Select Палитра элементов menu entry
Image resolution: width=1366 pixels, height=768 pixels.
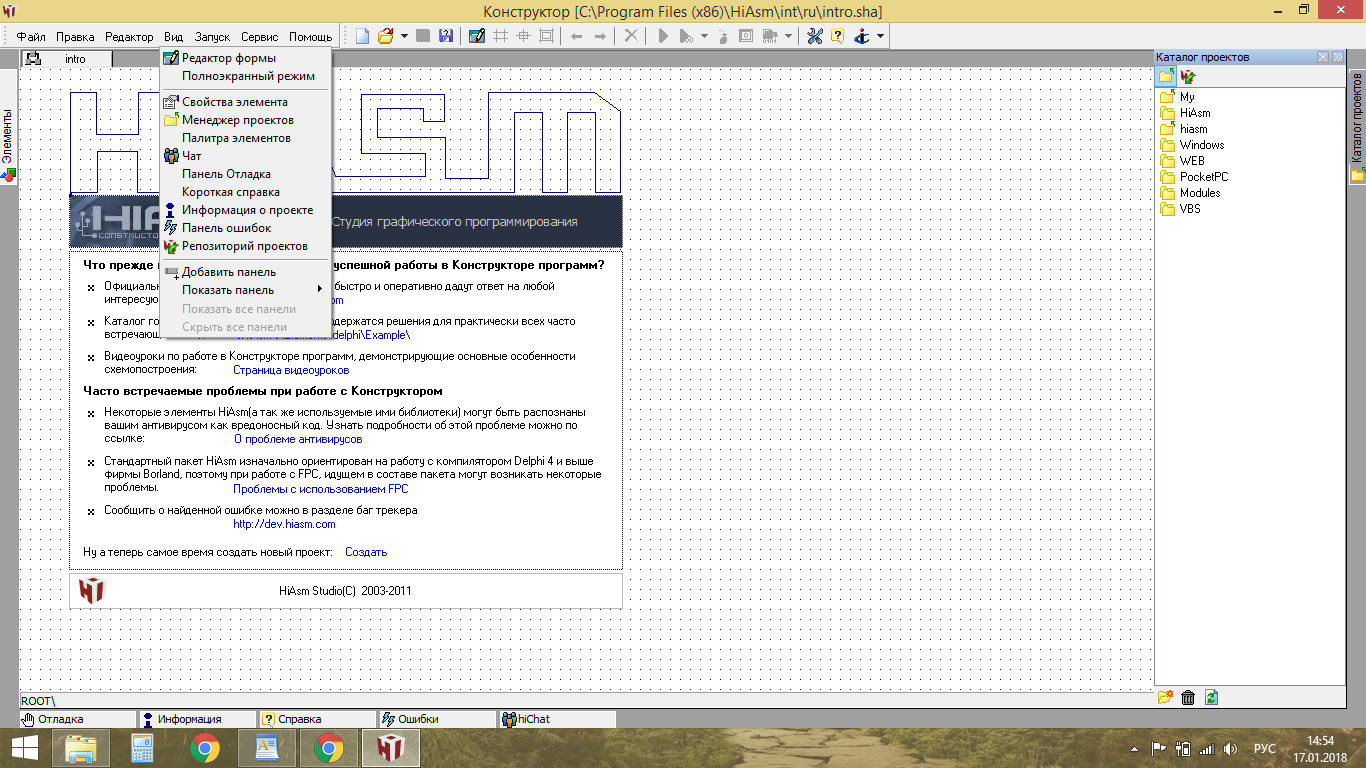pos(245,138)
